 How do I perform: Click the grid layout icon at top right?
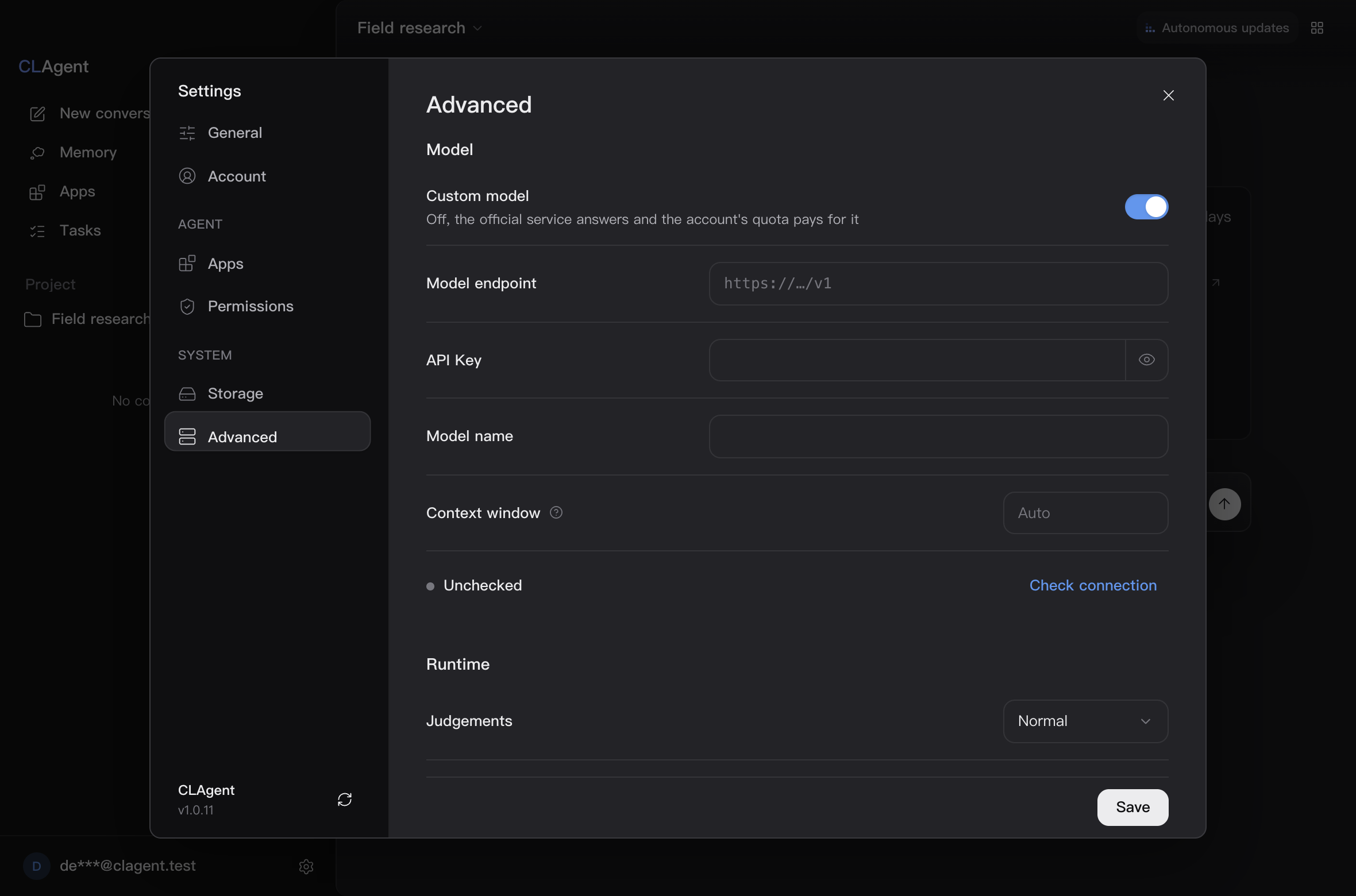click(x=1317, y=28)
